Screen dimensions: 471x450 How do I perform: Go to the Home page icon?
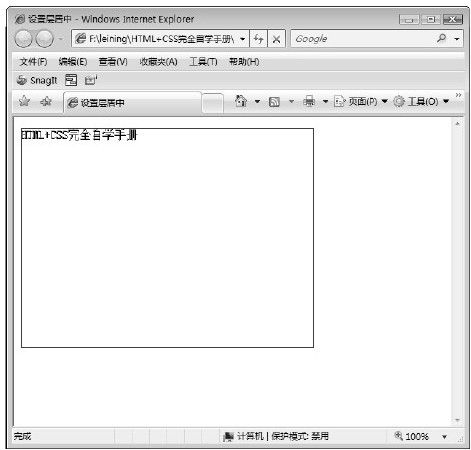[x=241, y=101]
